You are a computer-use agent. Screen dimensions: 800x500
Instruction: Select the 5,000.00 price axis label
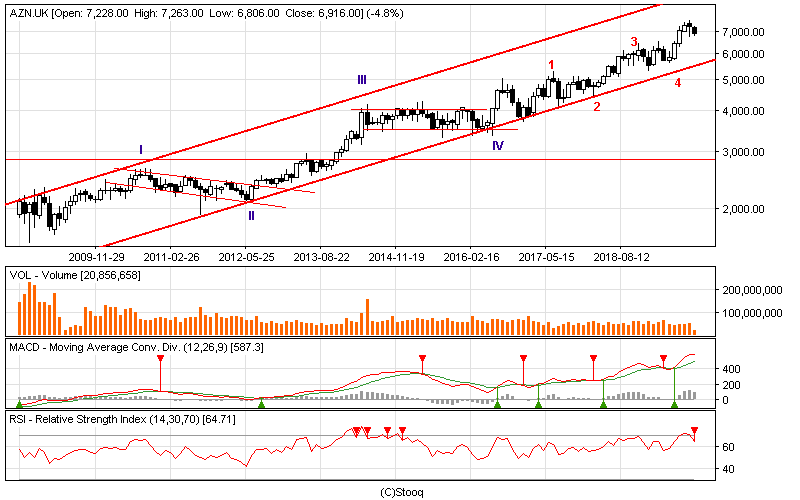click(x=743, y=80)
